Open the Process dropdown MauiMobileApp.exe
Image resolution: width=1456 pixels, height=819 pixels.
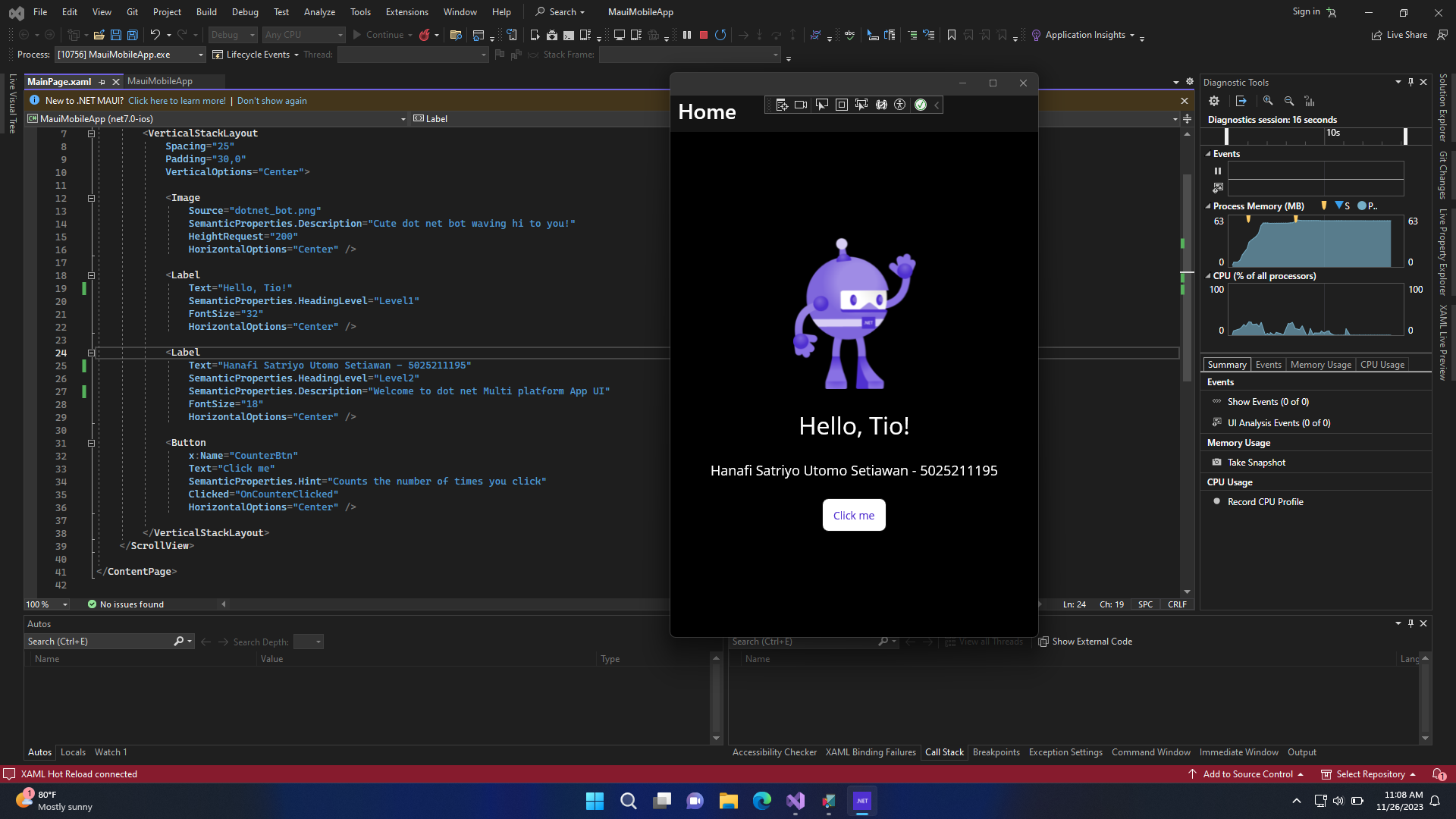[x=201, y=55]
